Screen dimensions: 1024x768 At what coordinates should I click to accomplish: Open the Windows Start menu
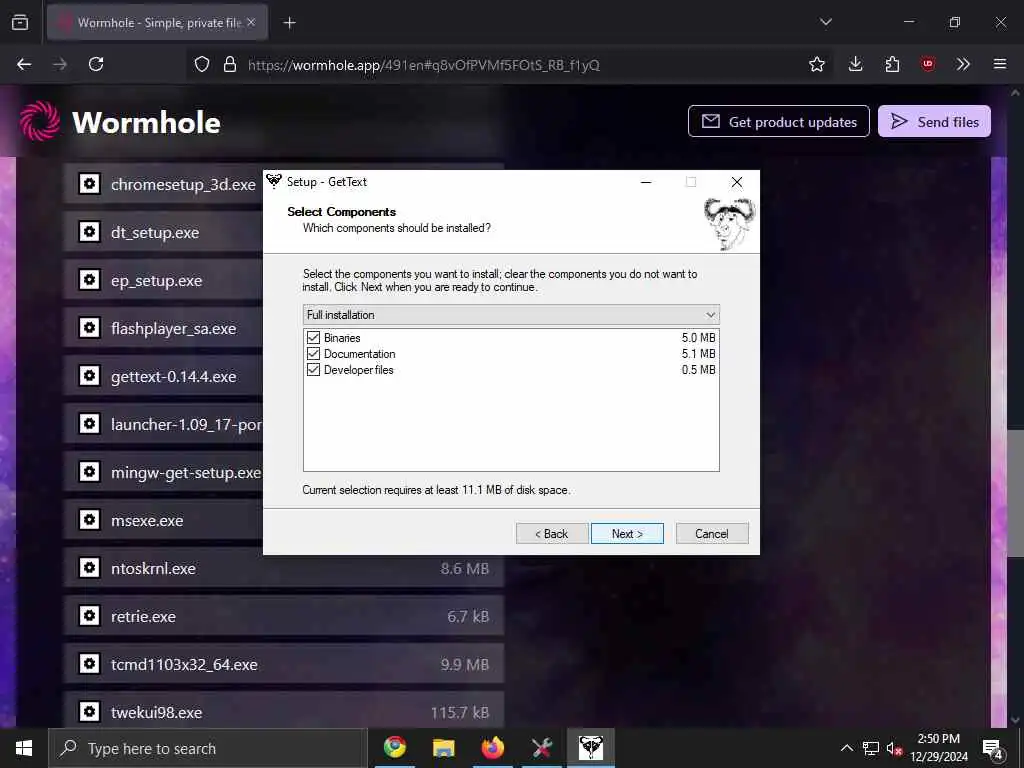tap(24, 748)
